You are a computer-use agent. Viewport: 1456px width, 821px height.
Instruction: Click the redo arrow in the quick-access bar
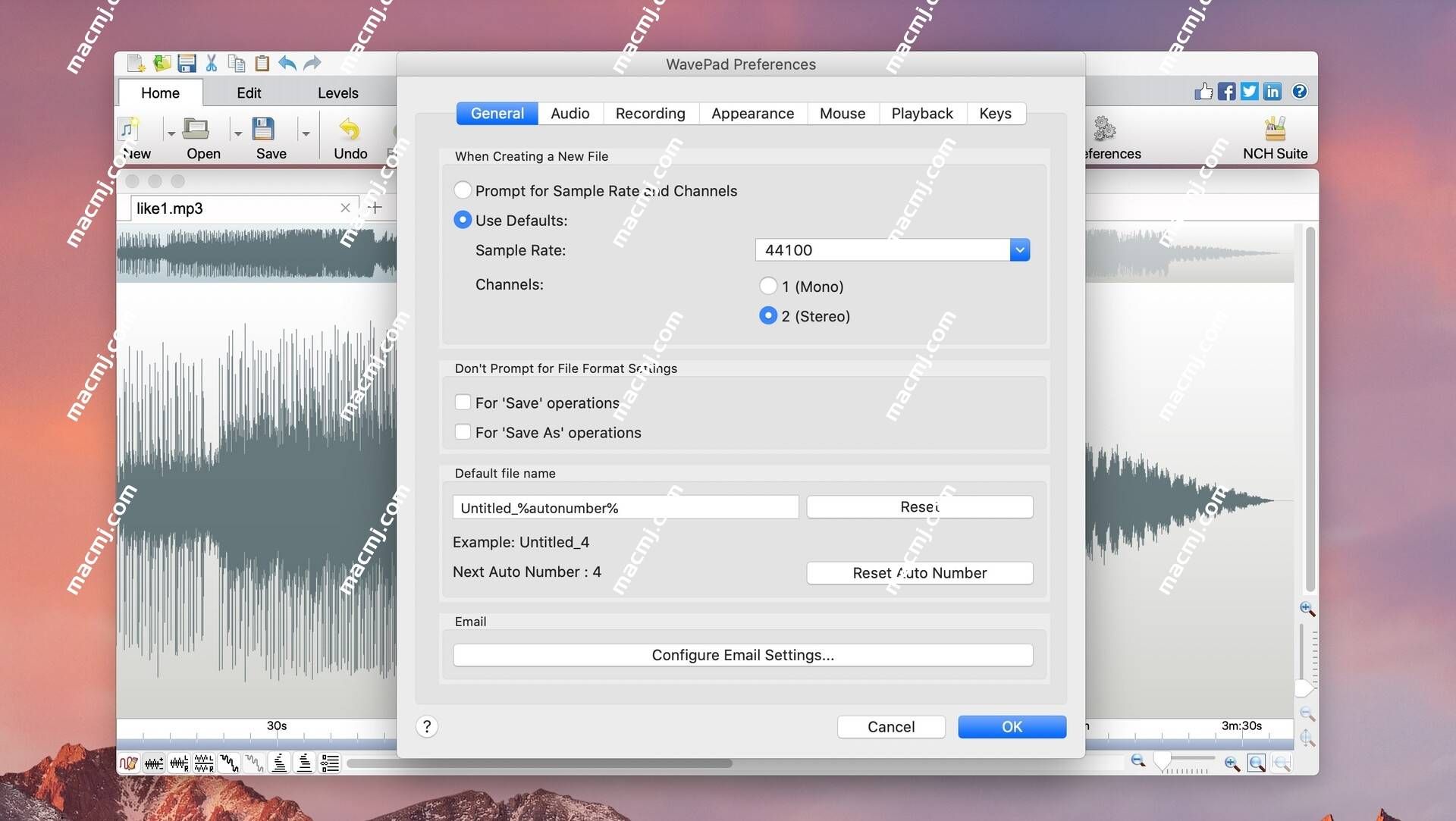point(312,63)
